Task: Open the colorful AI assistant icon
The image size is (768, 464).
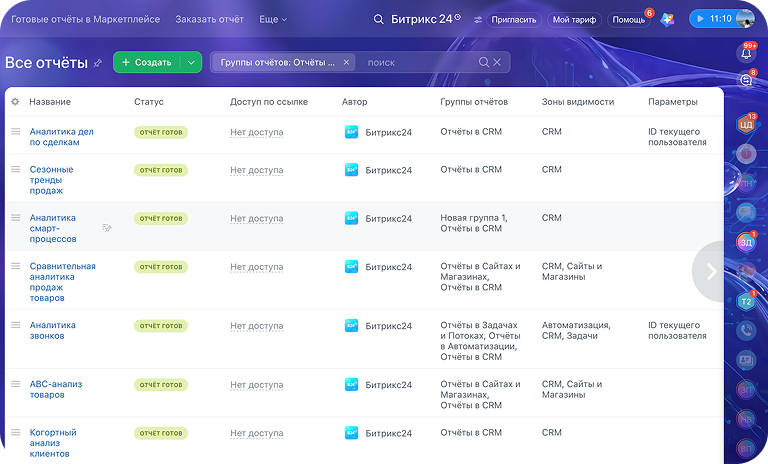Action: coord(667,20)
